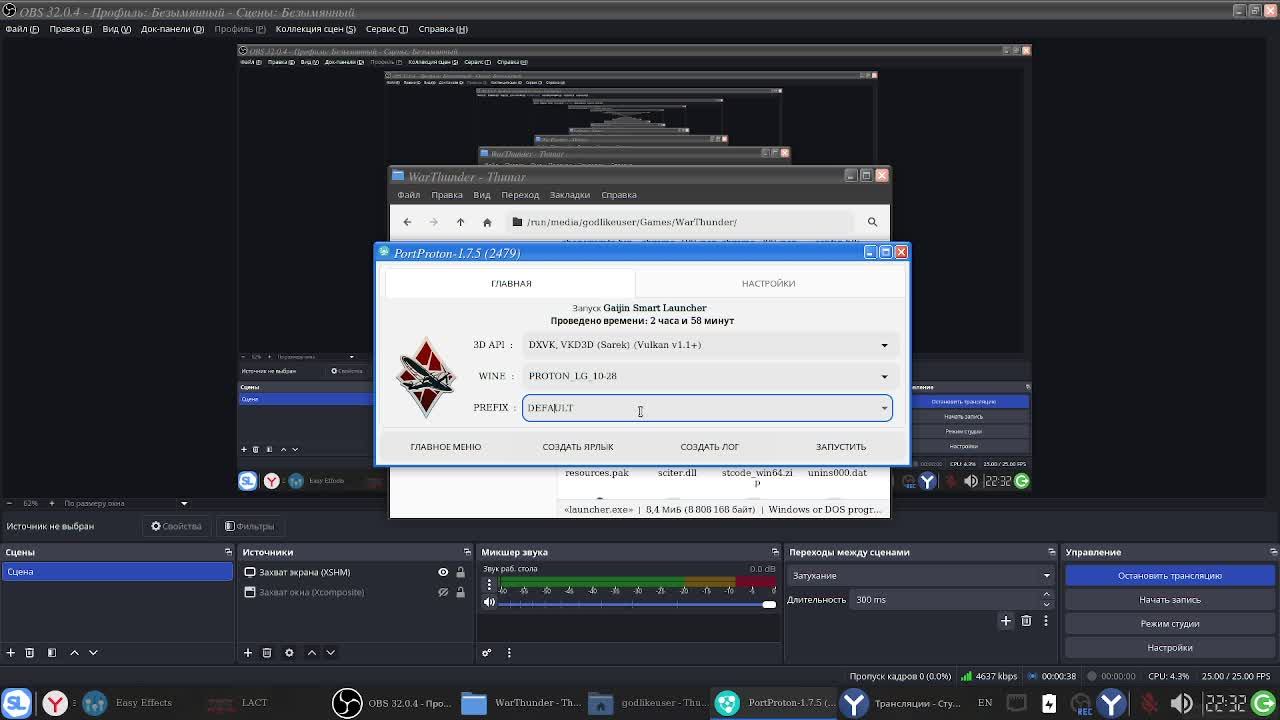Undock the Сцены panel
1280x720 pixels.
pos(228,552)
